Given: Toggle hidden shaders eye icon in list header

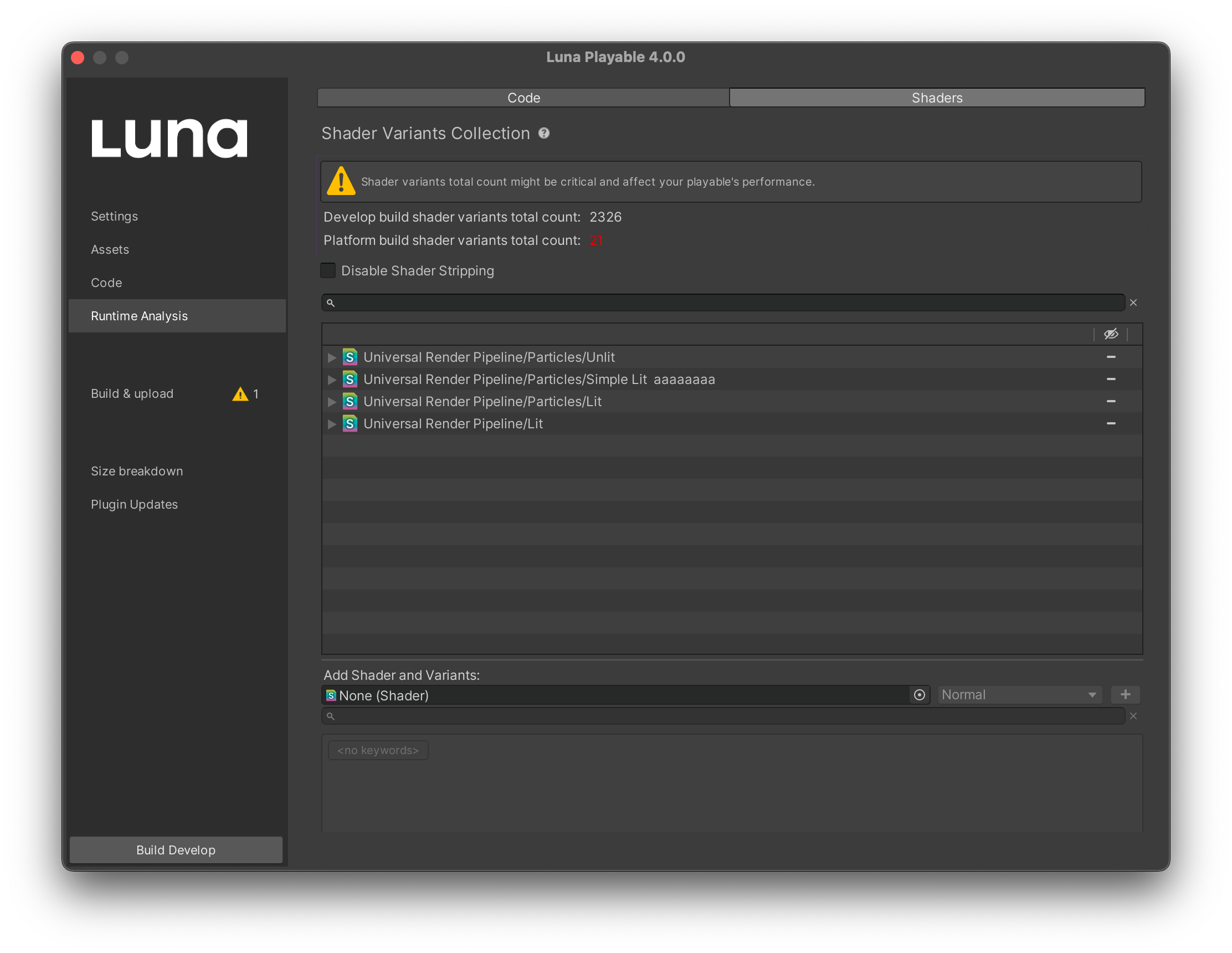Looking at the screenshot, I should 1110,334.
